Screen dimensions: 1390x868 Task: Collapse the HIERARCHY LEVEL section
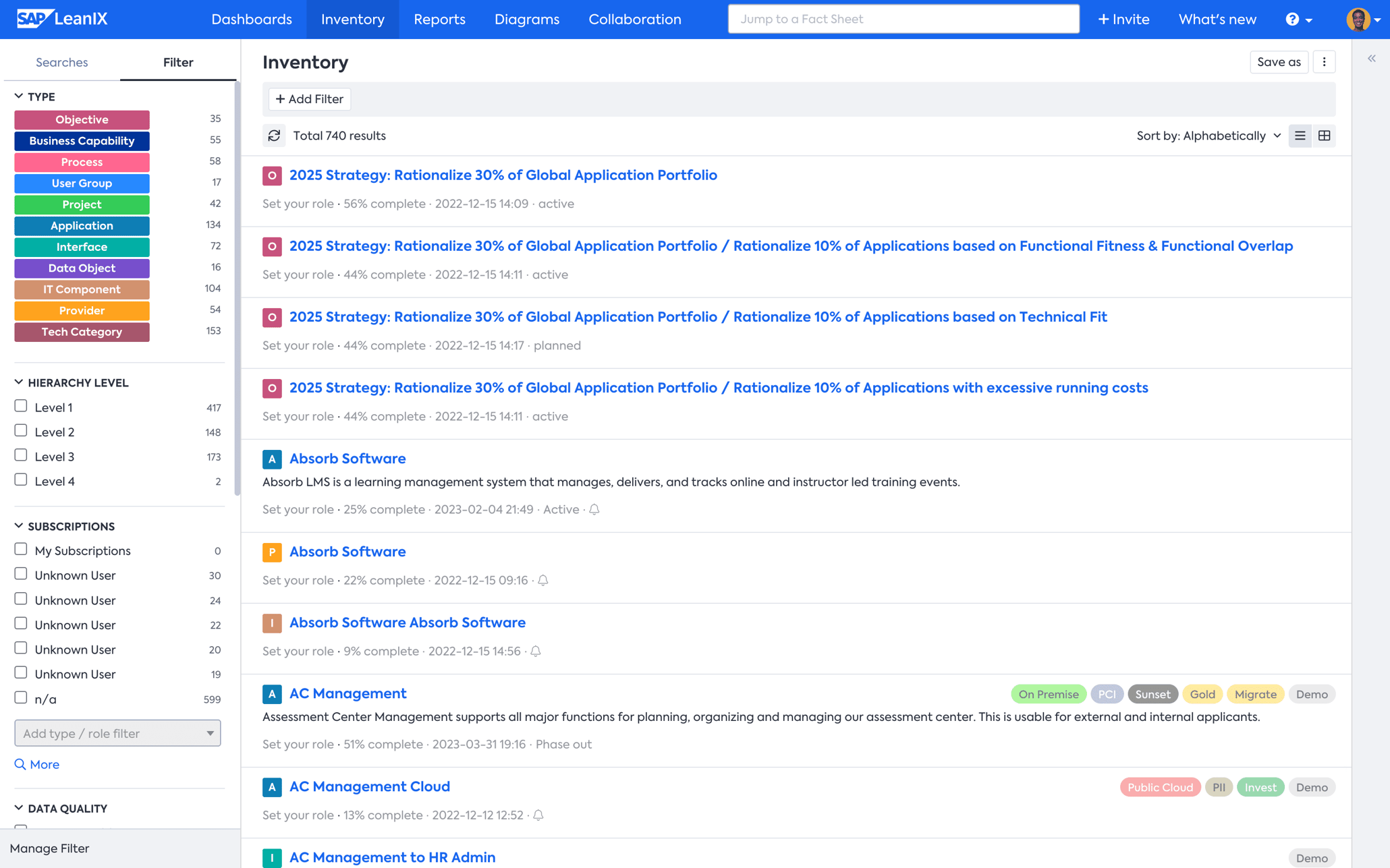pos(19,382)
